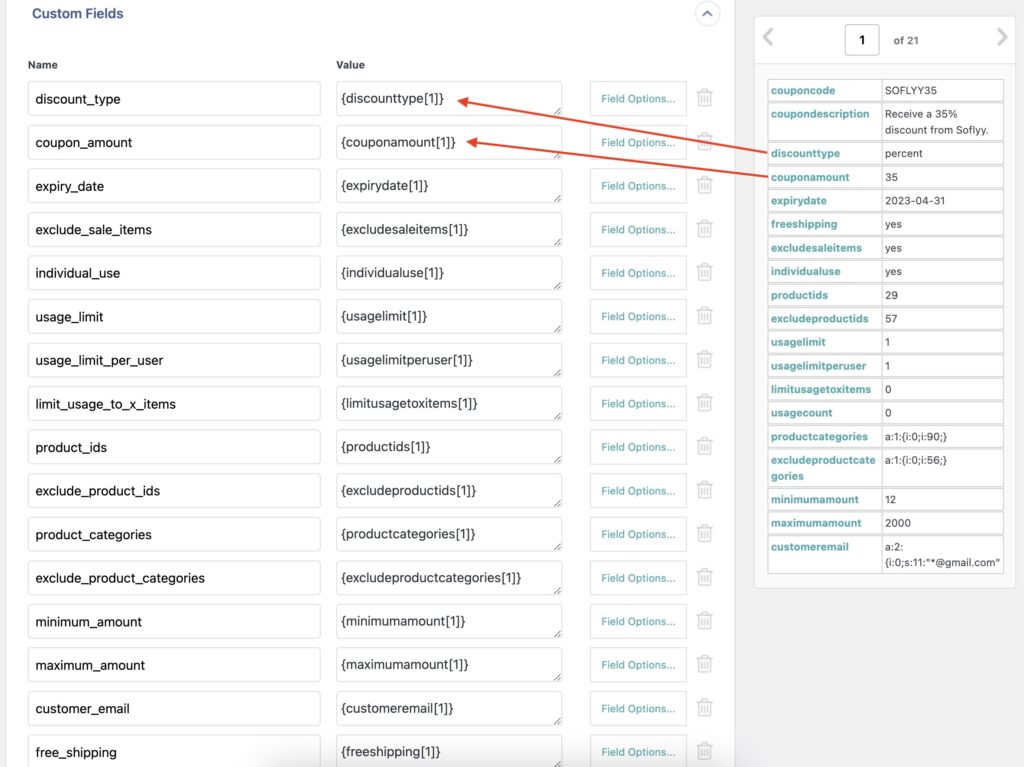Click the Value input for individual_use

[x=448, y=272]
